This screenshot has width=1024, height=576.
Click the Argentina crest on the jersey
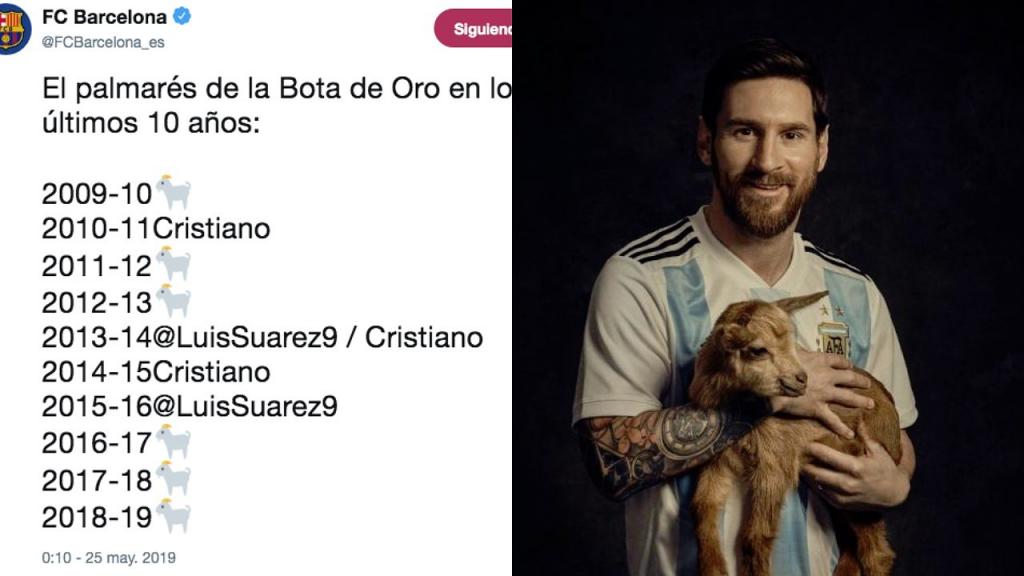(835, 340)
